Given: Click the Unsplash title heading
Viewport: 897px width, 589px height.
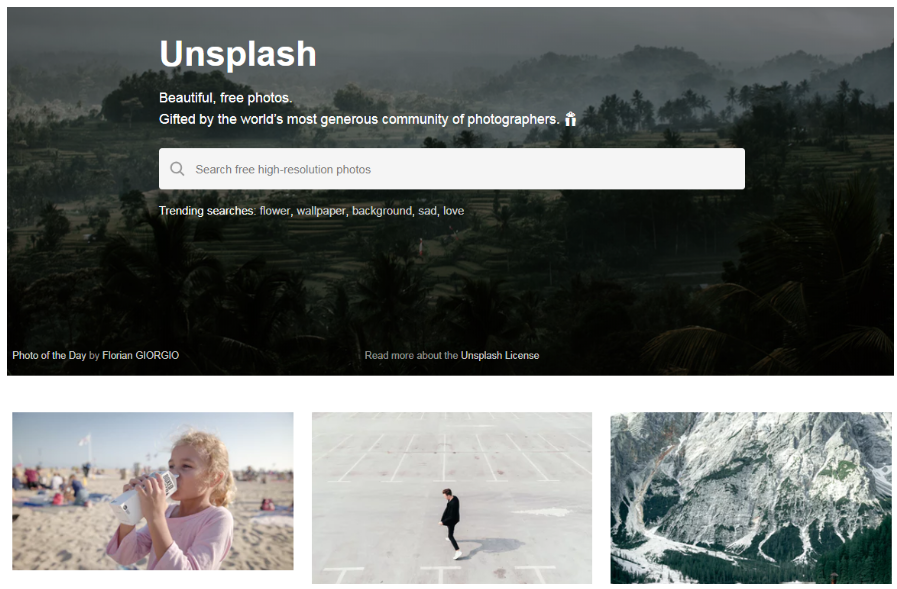Looking at the screenshot, I should pos(237,54).
